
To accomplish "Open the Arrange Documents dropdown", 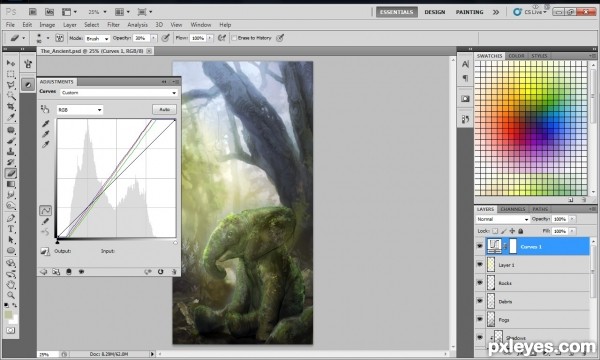I will (122, 12).
